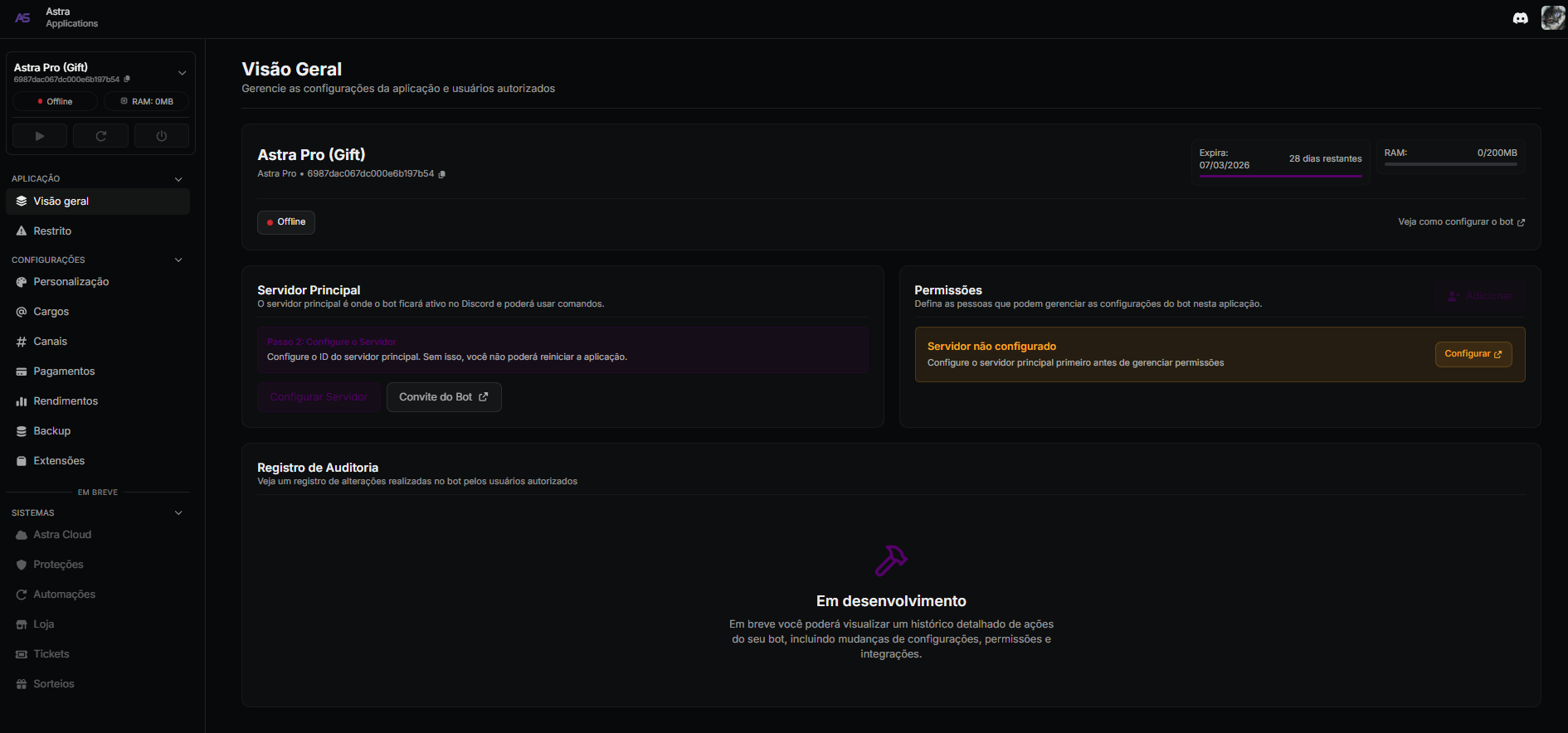The image size is (1568, 733).
Task: Copy application ID in sidebar card
Action: tap(127, 80)
